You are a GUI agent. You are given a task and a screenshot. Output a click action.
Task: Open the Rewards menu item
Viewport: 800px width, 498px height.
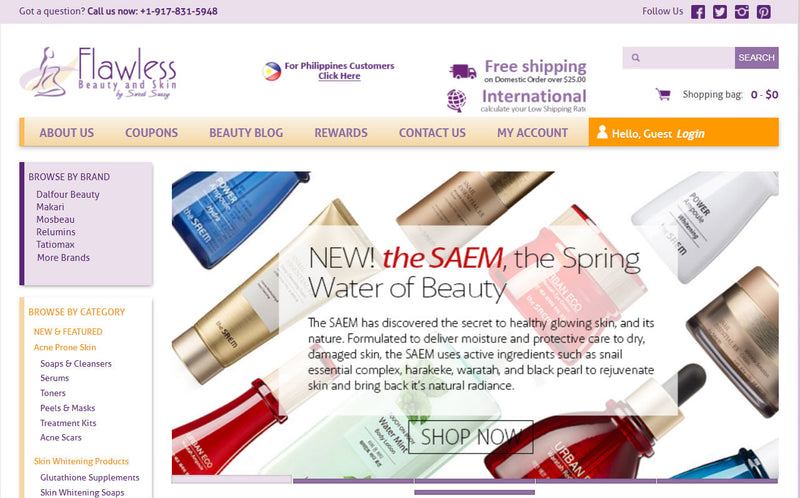click(x=341, y=133)
